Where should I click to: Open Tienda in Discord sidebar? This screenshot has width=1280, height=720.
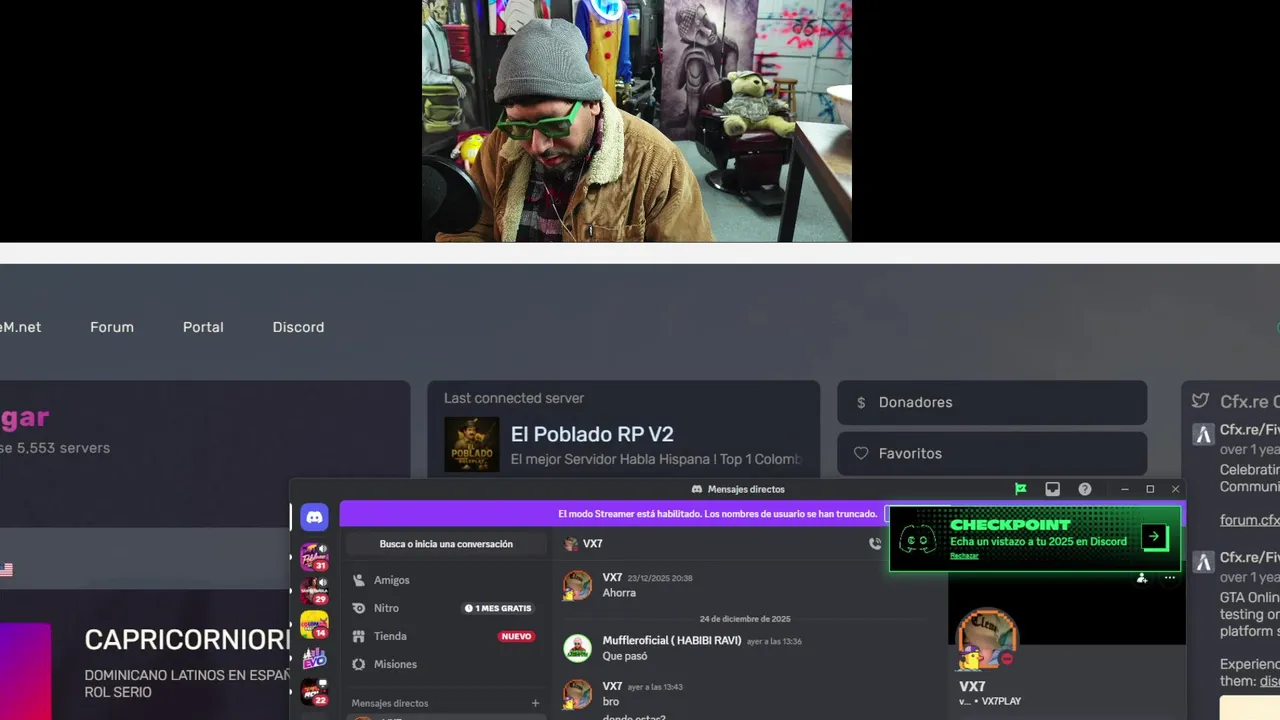point(446,636)
